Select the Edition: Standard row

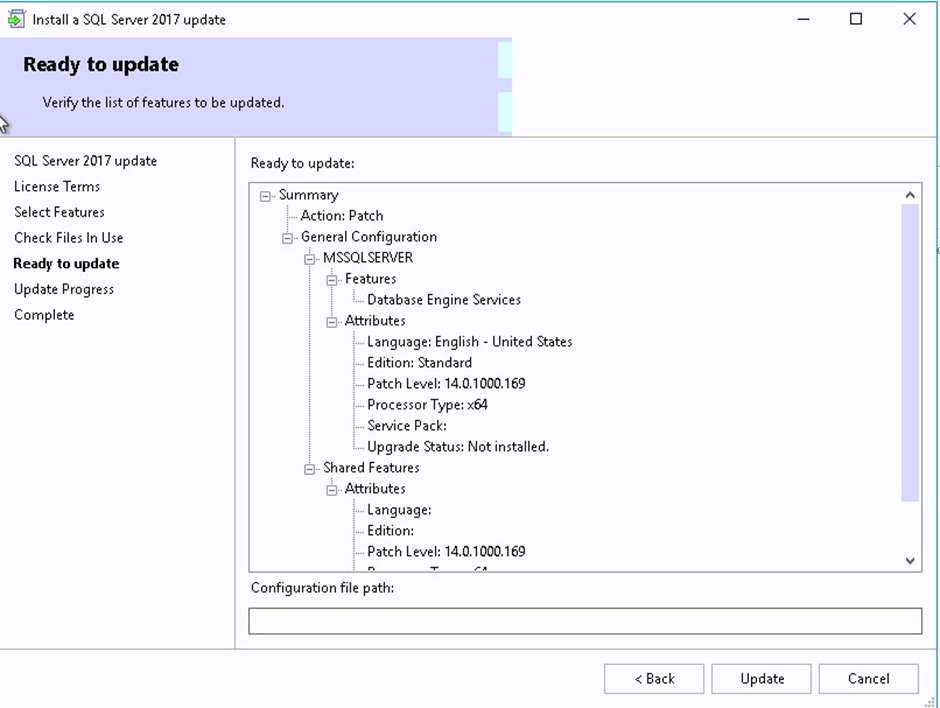[420, 363]
